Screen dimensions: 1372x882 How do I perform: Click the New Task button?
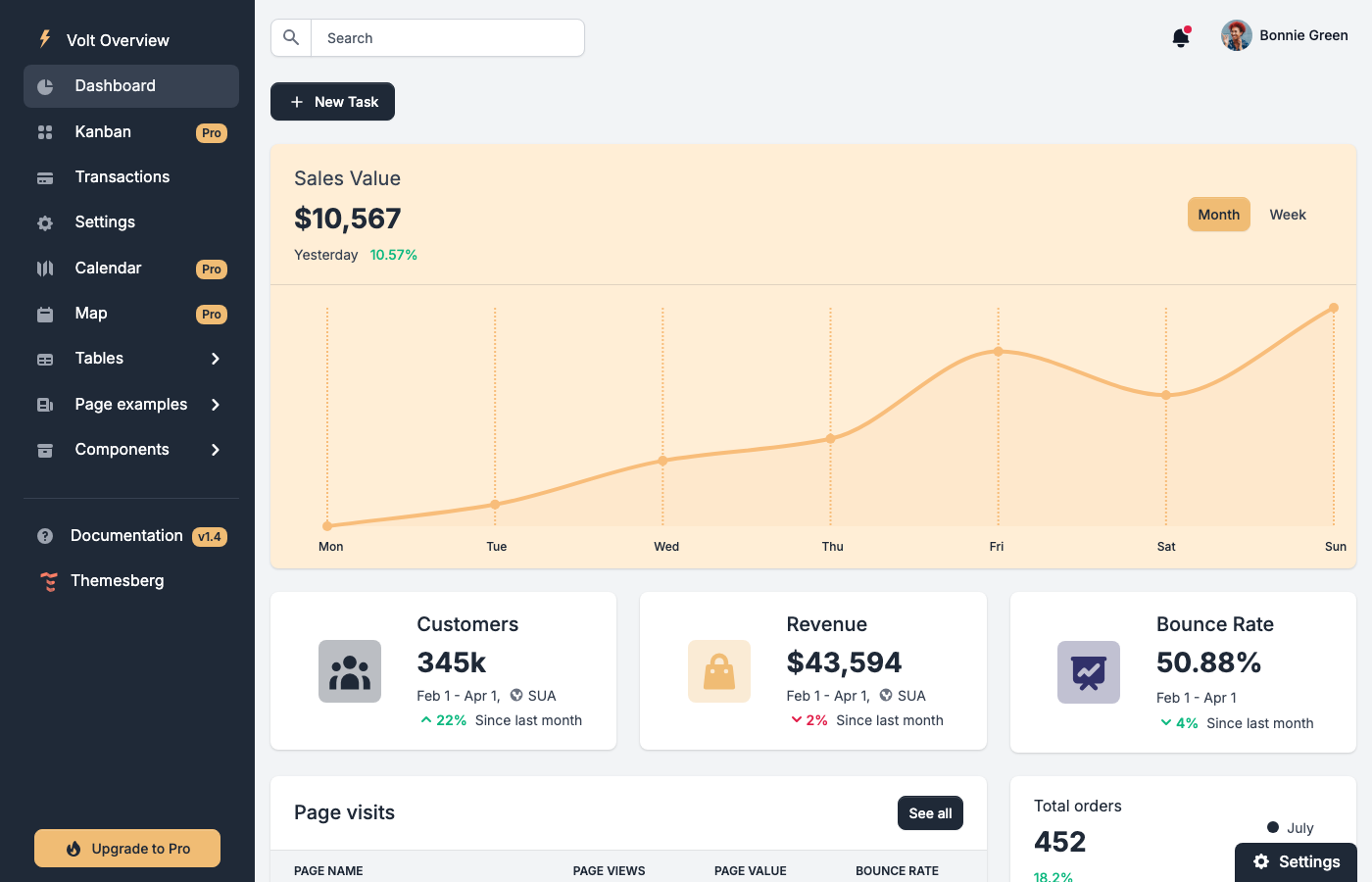coord(332,101)
